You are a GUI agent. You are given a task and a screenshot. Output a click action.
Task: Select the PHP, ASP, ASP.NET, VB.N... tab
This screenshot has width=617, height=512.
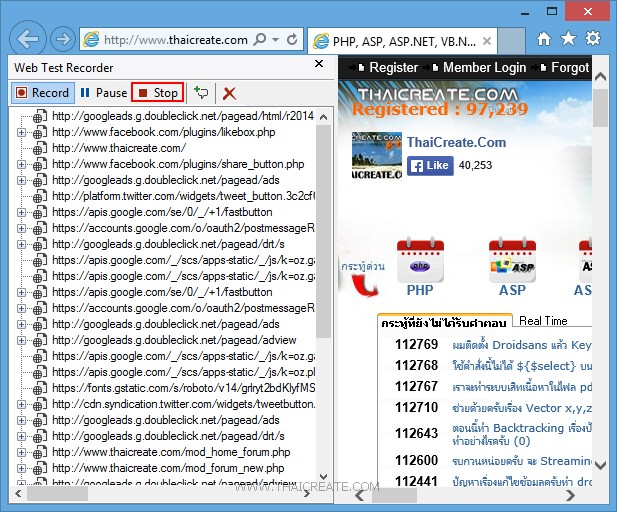point(401,41)
